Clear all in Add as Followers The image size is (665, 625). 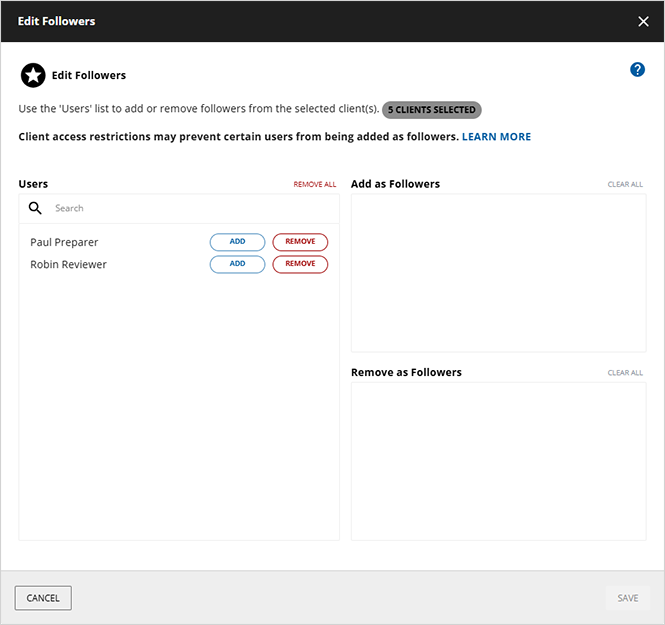click(625, 185)
